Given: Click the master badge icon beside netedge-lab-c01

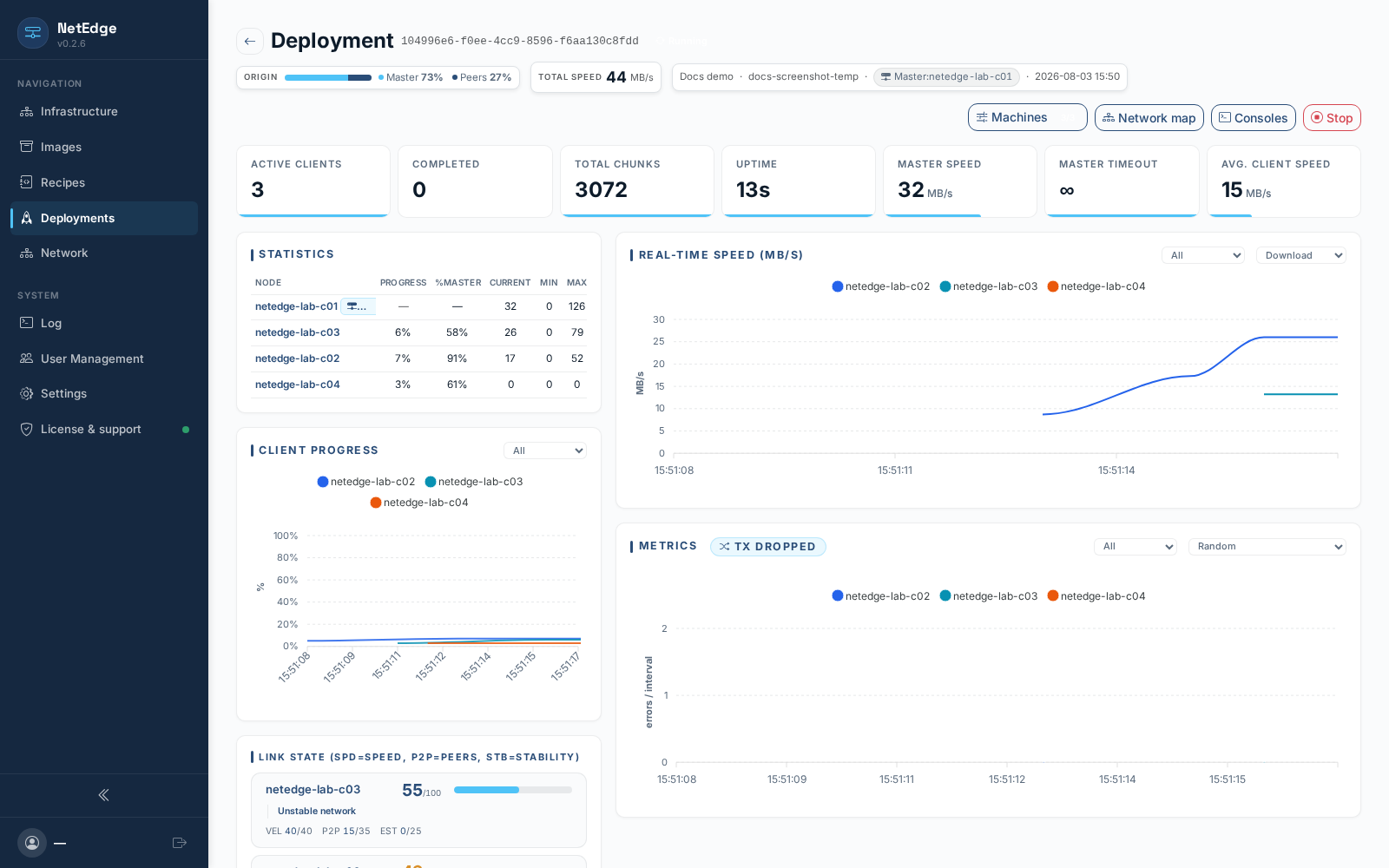Looking at the screenshot, I should (358, 306).
